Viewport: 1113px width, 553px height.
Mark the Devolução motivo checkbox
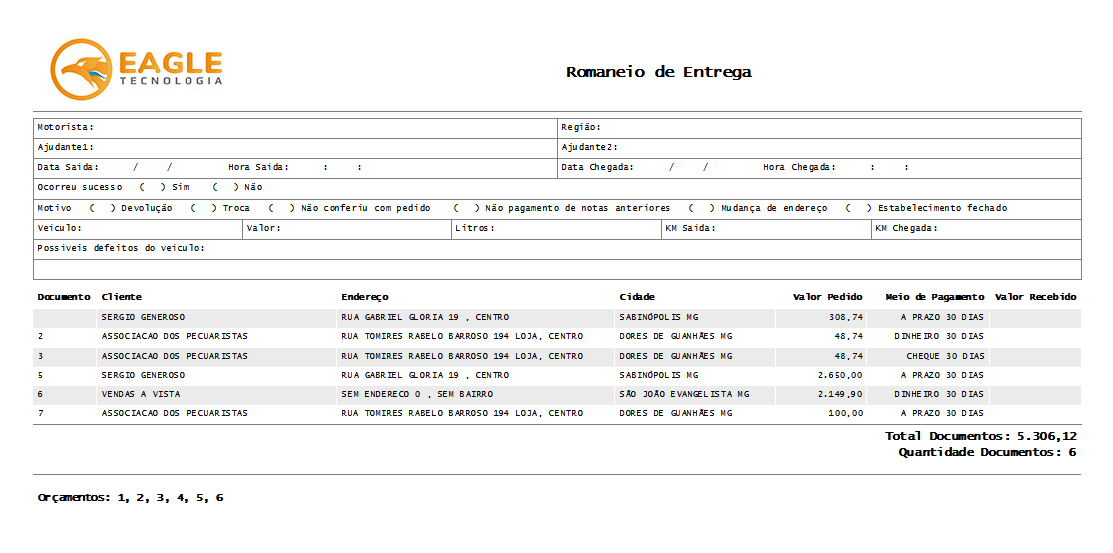[101, 208]
